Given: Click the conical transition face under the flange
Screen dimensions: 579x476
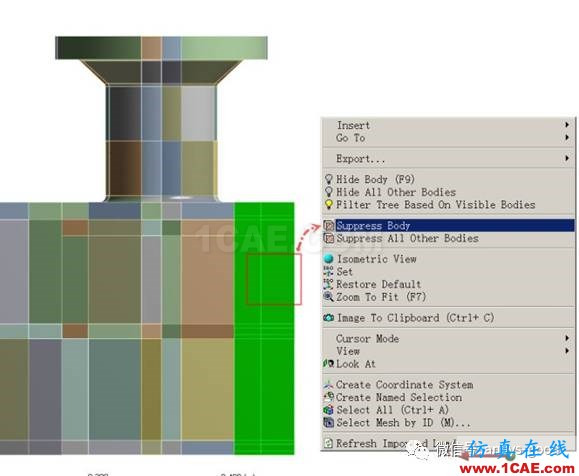Looking at the screenshot, I should (161, 72).
